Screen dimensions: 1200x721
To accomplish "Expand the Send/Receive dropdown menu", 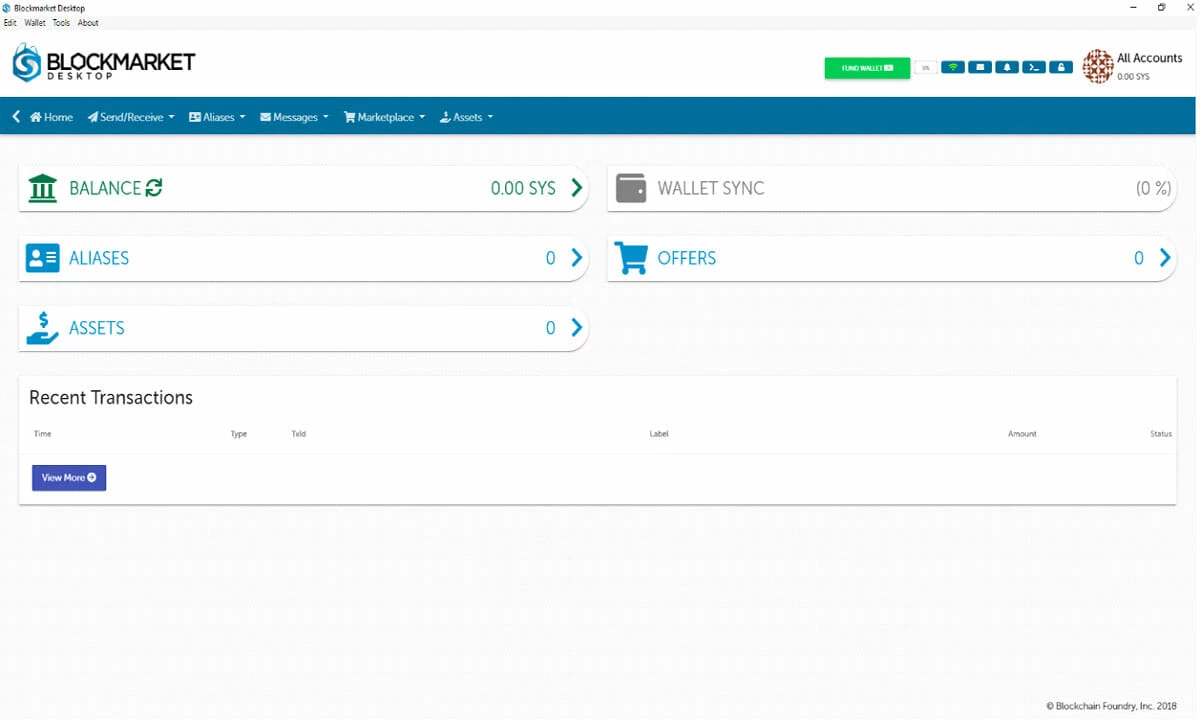I will pos(131,117).
